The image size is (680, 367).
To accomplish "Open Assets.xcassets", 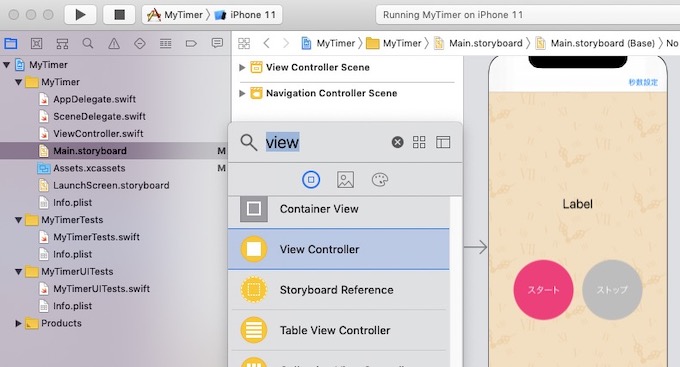I will [x=89, y=168].
